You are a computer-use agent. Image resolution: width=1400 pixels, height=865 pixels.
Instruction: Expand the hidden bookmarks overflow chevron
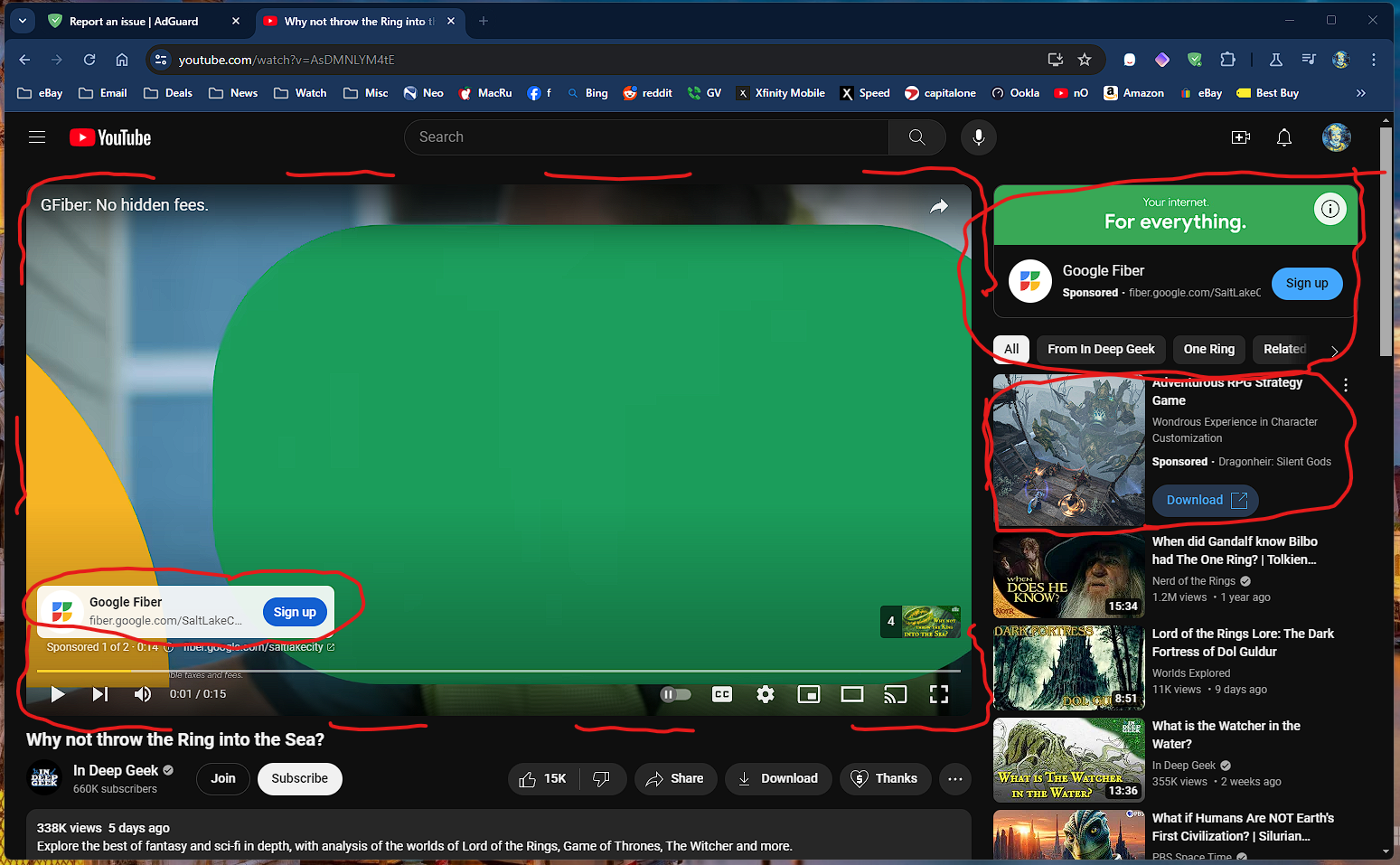(1361, 93)
